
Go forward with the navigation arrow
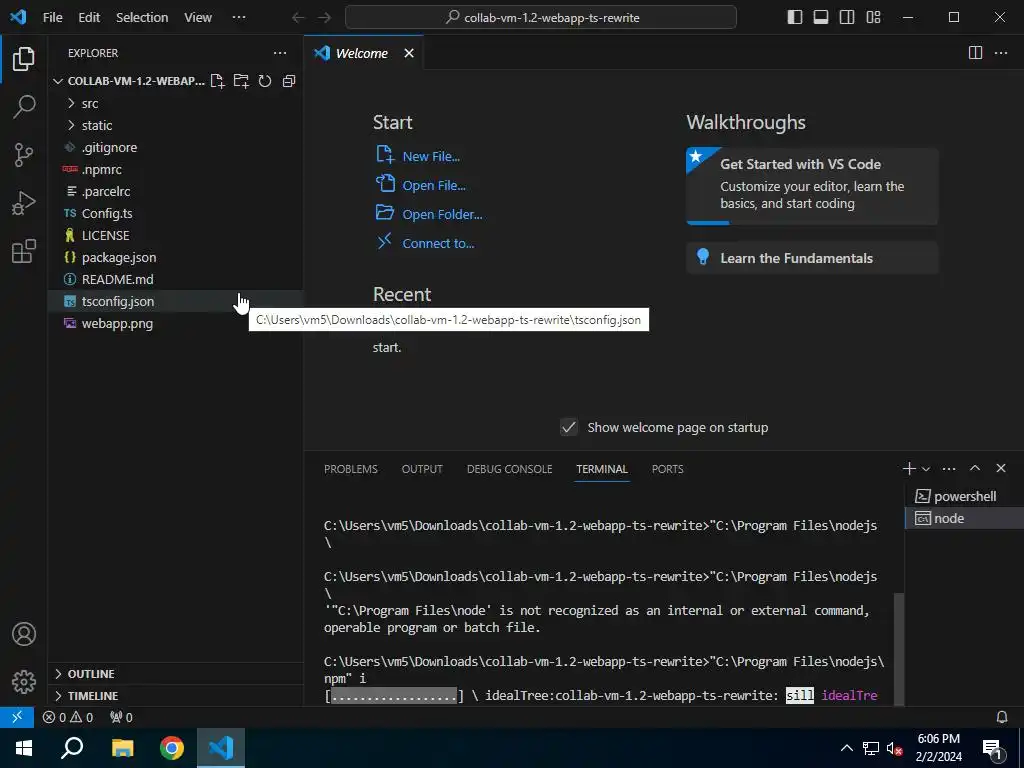(324, 18)
